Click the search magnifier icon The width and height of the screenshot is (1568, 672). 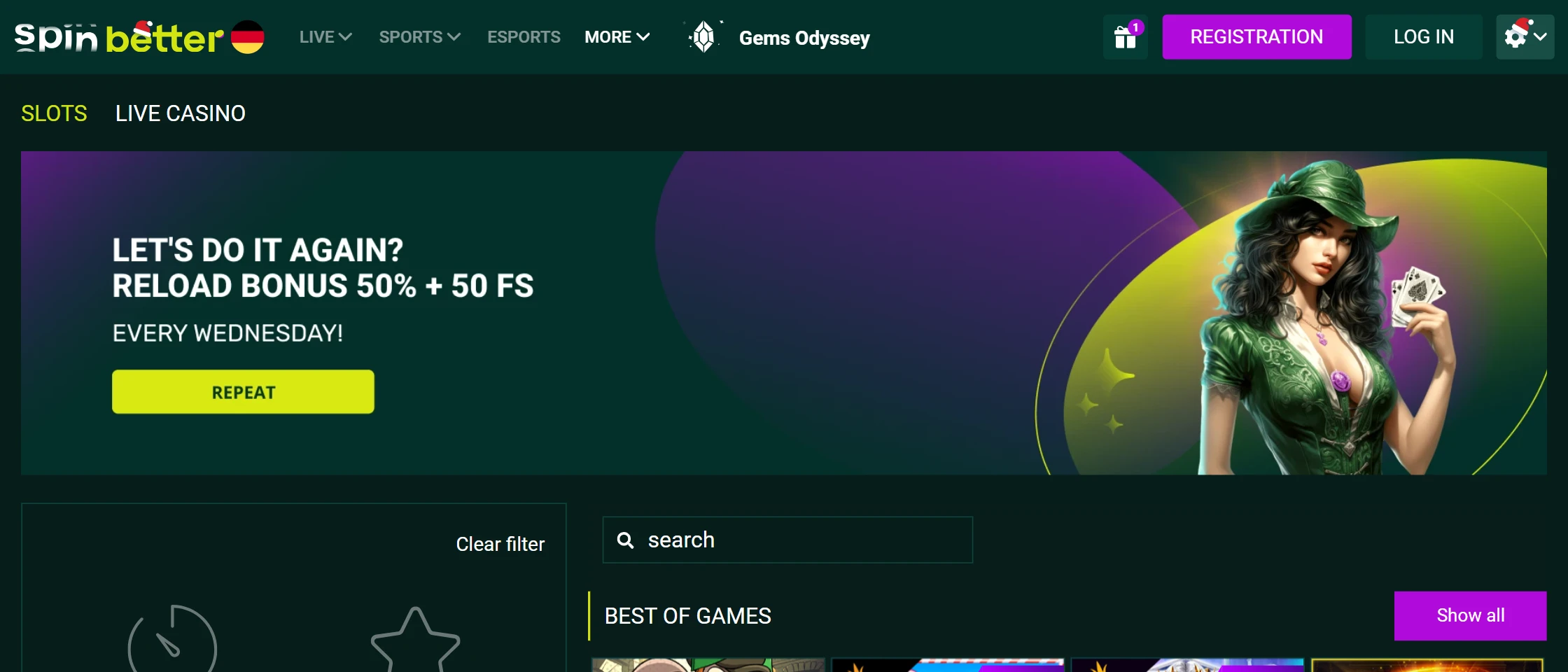coord(625,540)
